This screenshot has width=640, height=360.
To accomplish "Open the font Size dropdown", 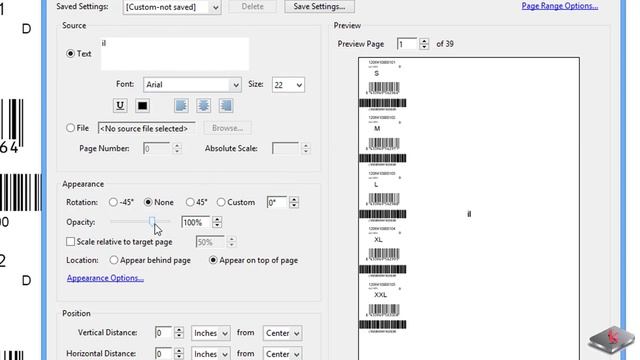I will click(288, 85).
